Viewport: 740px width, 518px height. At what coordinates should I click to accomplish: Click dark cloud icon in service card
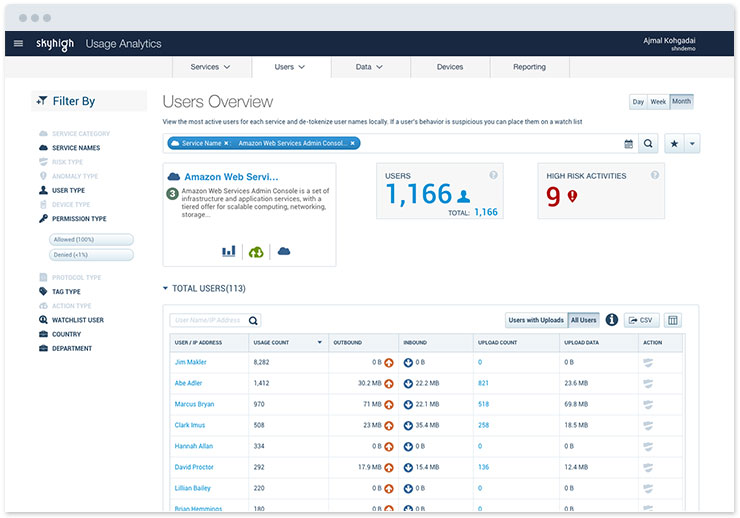284,251
